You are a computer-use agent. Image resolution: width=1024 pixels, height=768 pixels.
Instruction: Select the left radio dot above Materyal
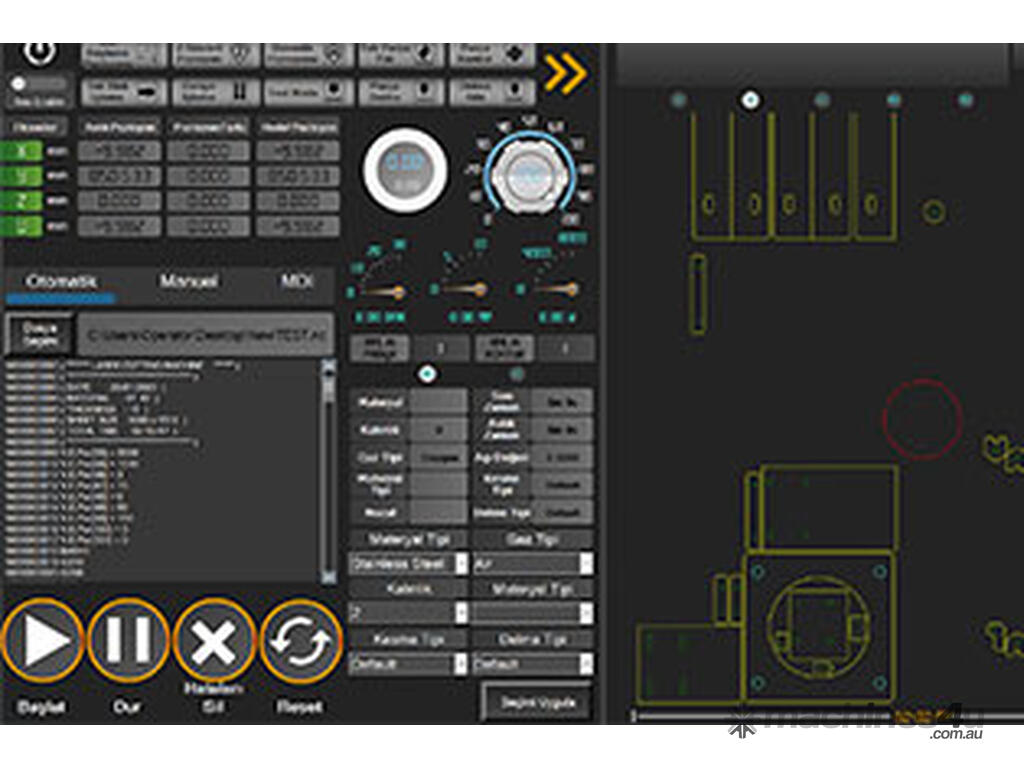(x=427, y=374)
